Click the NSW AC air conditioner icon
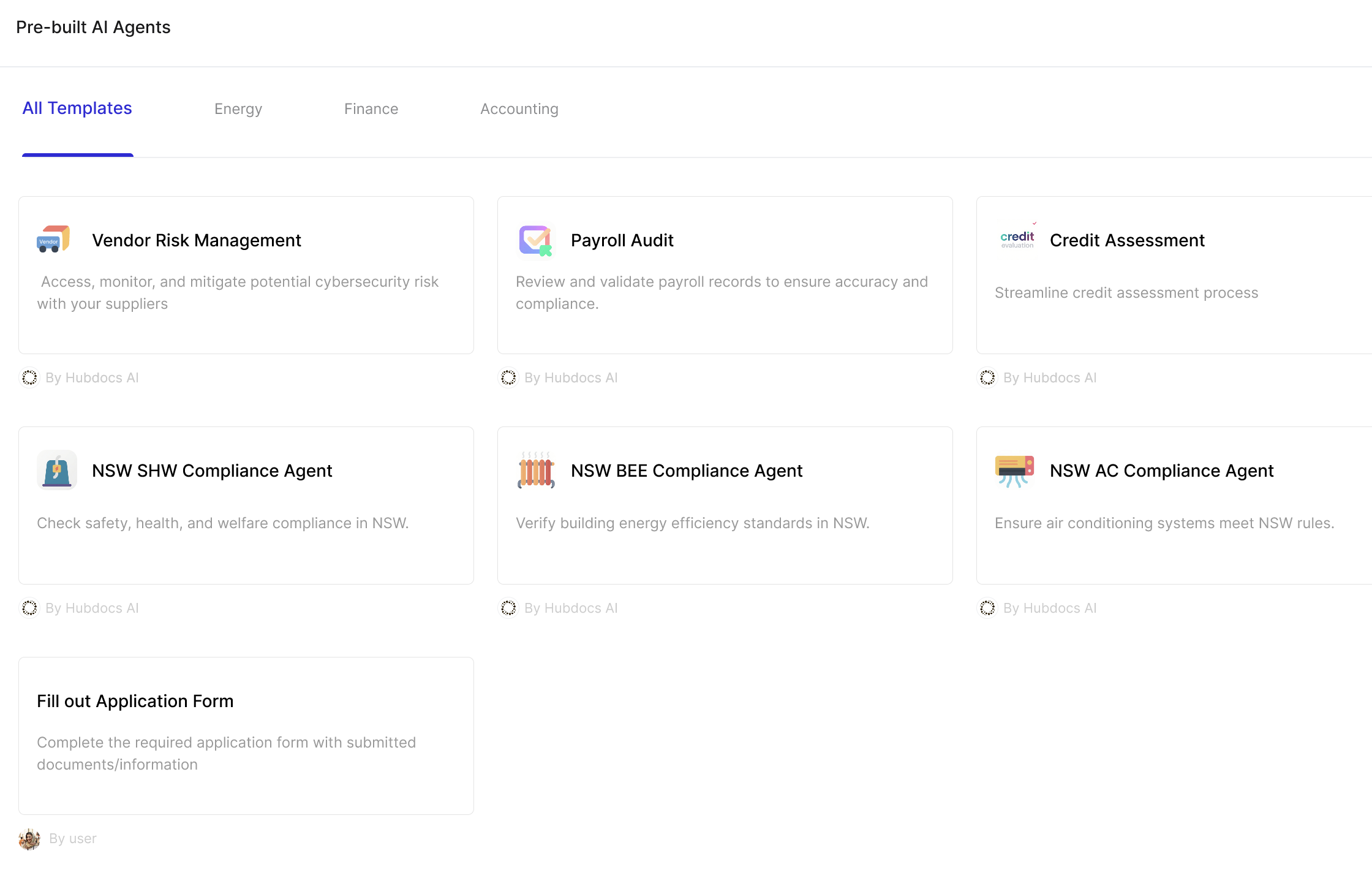 click(1014, 470)
